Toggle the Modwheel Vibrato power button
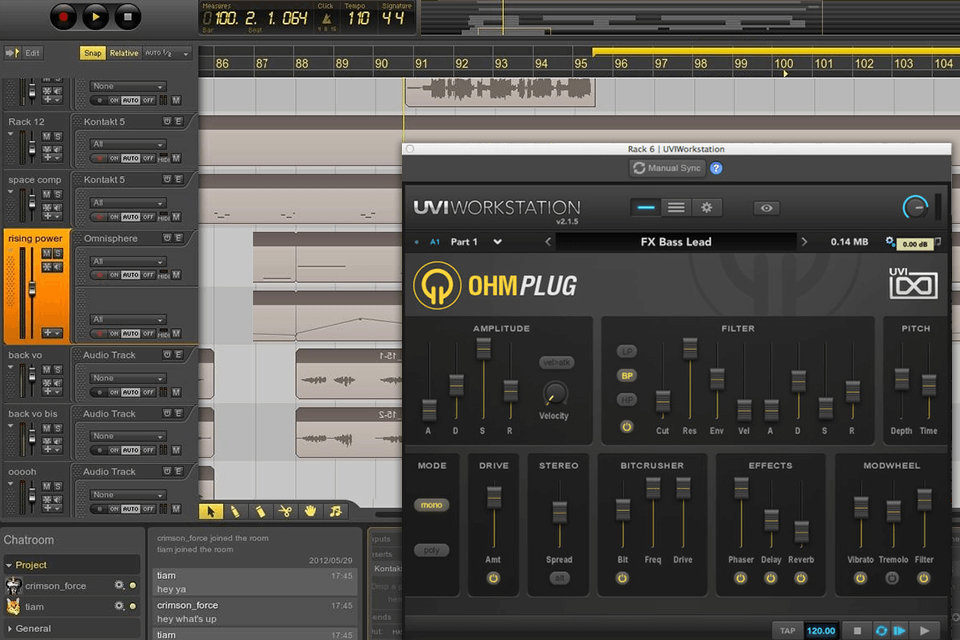 point(860,578)
